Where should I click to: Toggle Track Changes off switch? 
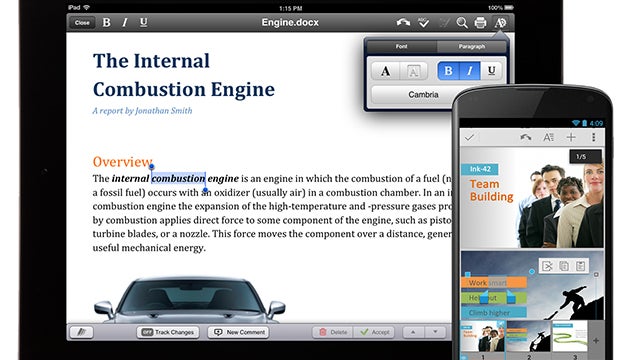pyautogui.click(x=168, y=332)
